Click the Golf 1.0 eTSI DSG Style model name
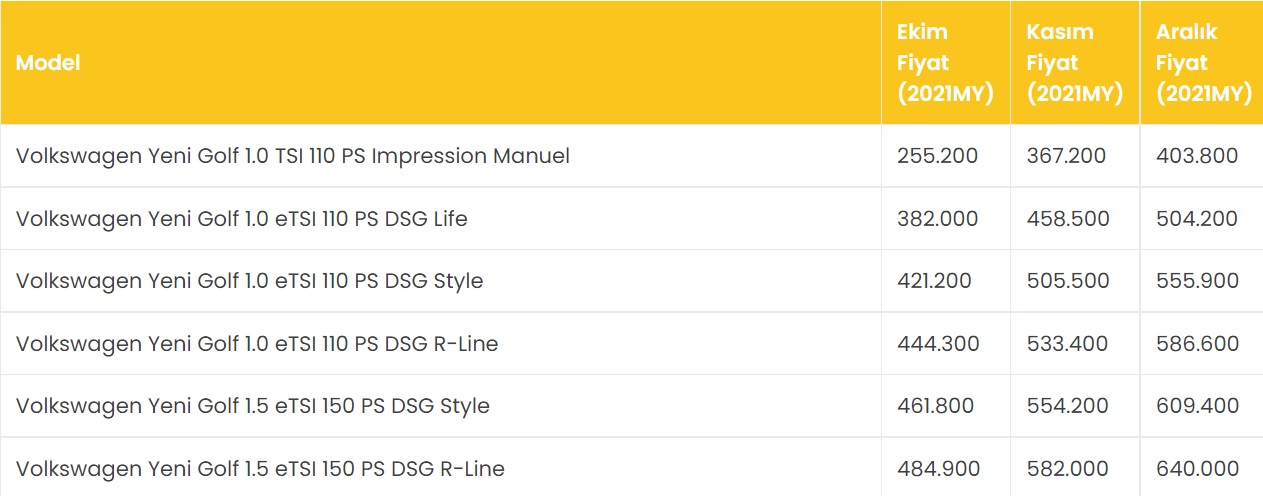This screenshot has width=1263, height=496. click(x=249, y=281)
